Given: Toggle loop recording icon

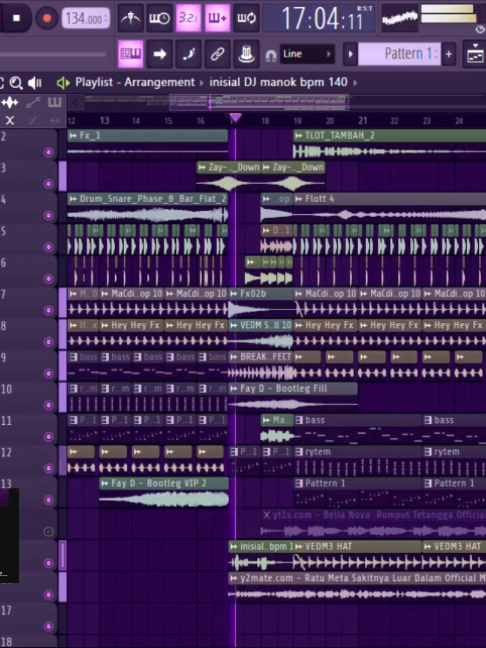Looking at the screenshot, I should (246, 18).
